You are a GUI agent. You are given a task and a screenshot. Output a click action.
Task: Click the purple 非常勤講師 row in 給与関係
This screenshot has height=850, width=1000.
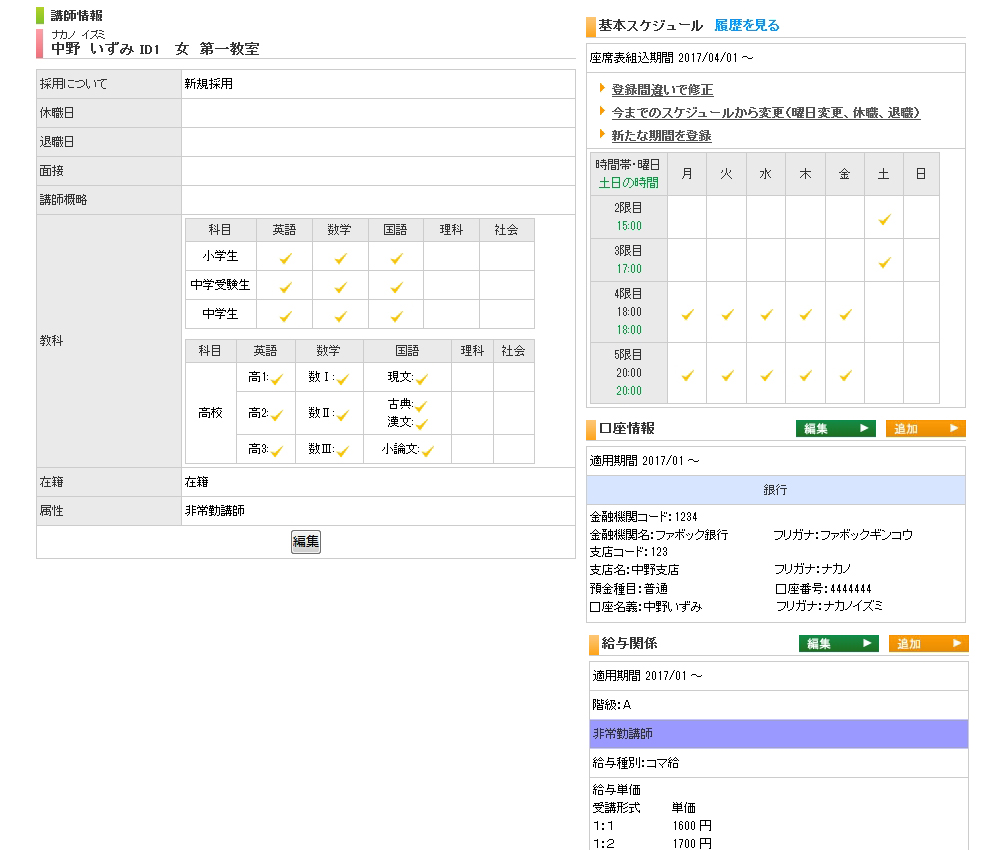click(x=779, y=734)
